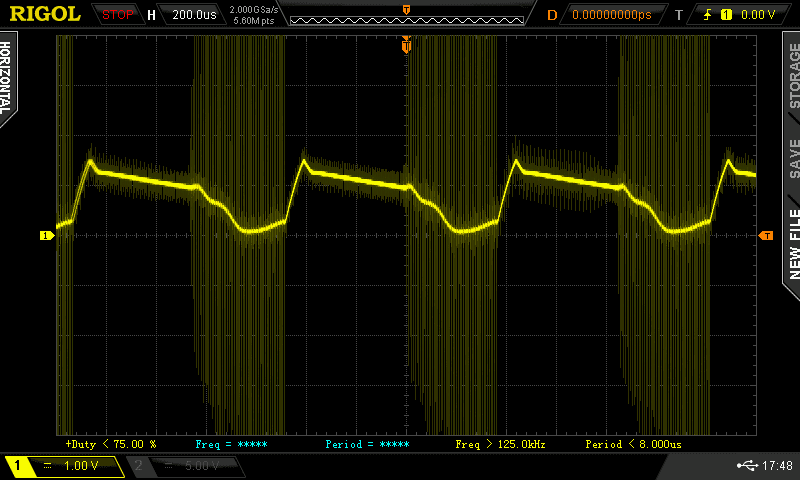Open the NEW FILE side tab
The image size is (800, 480).
pyautogui.click(x=794, y=240)
